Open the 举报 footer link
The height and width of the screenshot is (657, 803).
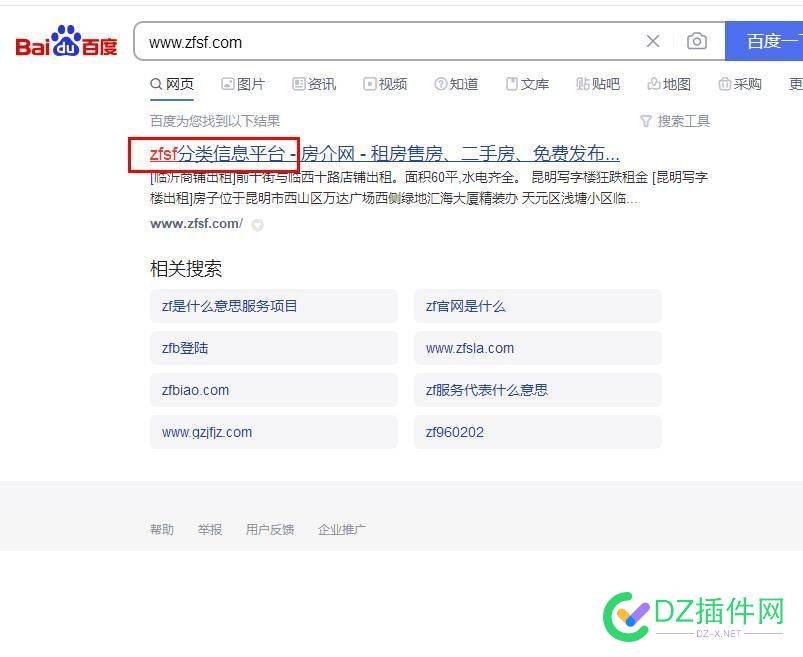pos(210,529)
